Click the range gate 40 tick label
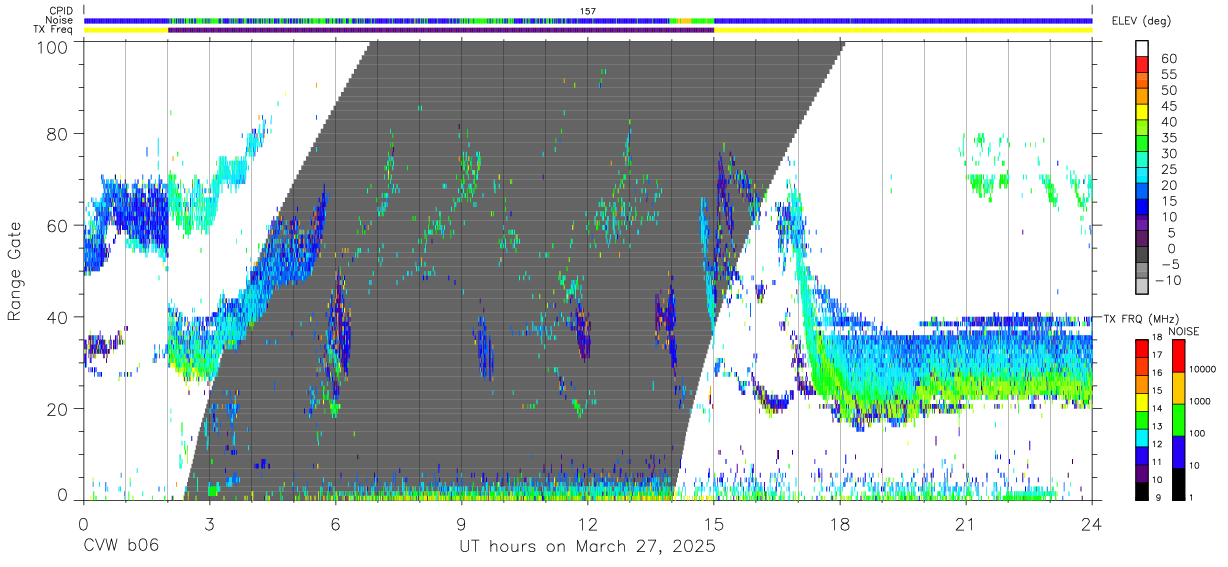 tap(56, 317)
